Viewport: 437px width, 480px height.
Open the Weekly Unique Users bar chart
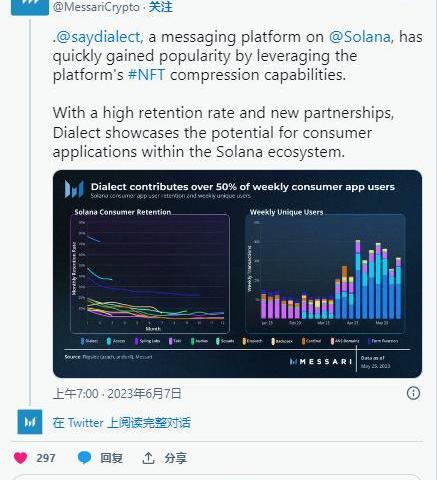(x=325, y=273)
